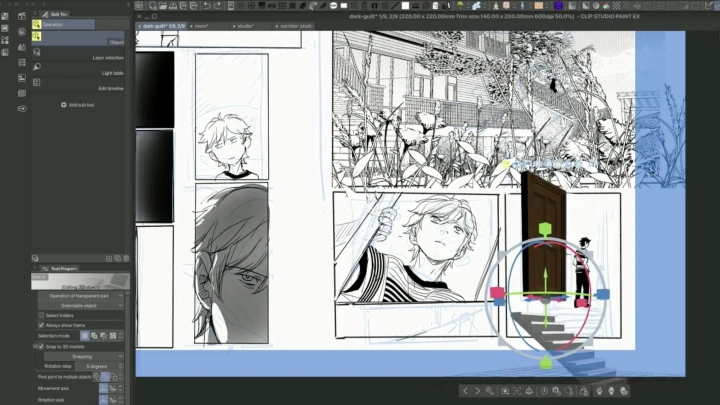
Task: Click the green top handle of 3D manipulator
Action: (x=545, y=229)
